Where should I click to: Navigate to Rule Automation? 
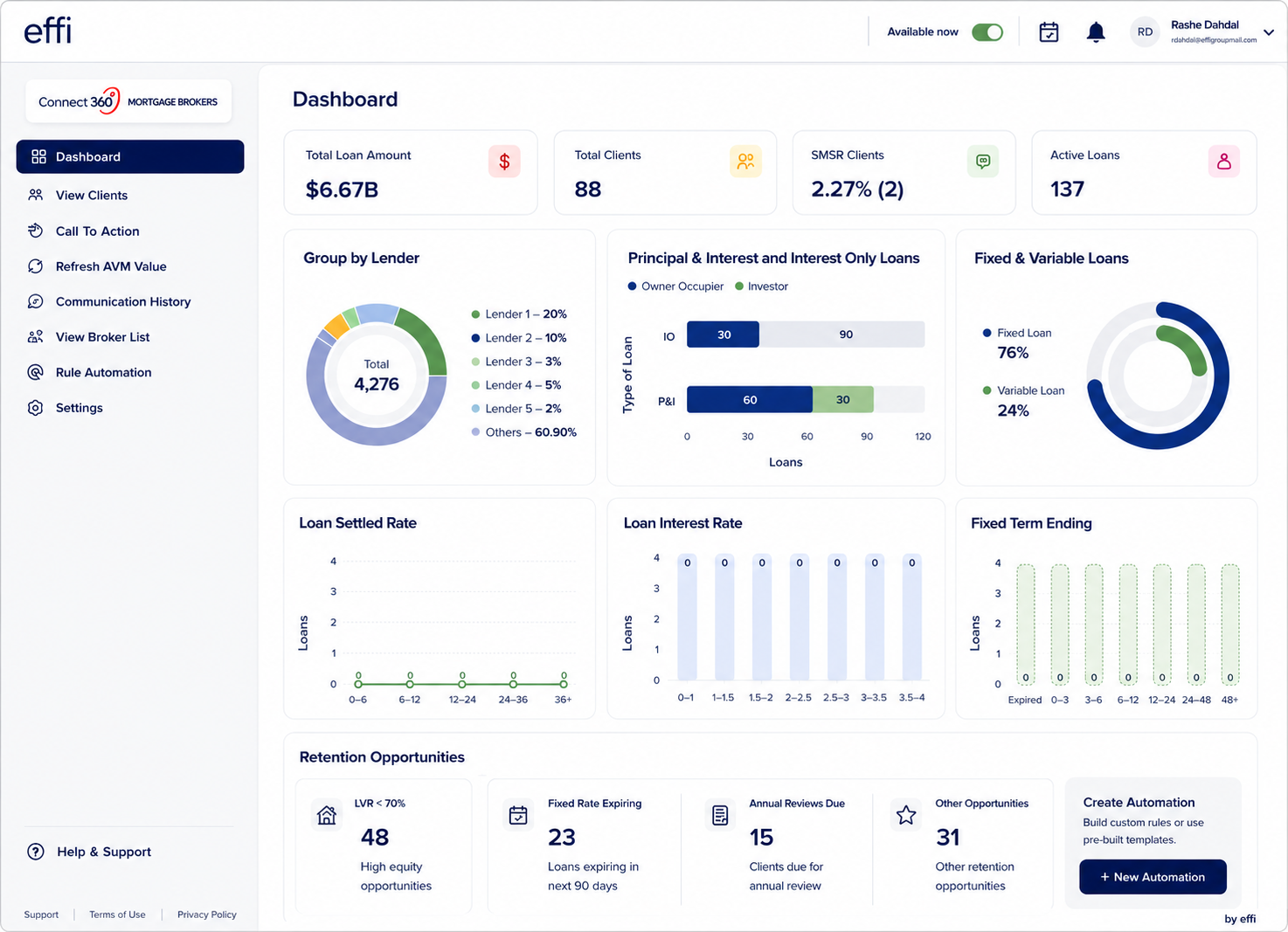click(x=130, y=372)
